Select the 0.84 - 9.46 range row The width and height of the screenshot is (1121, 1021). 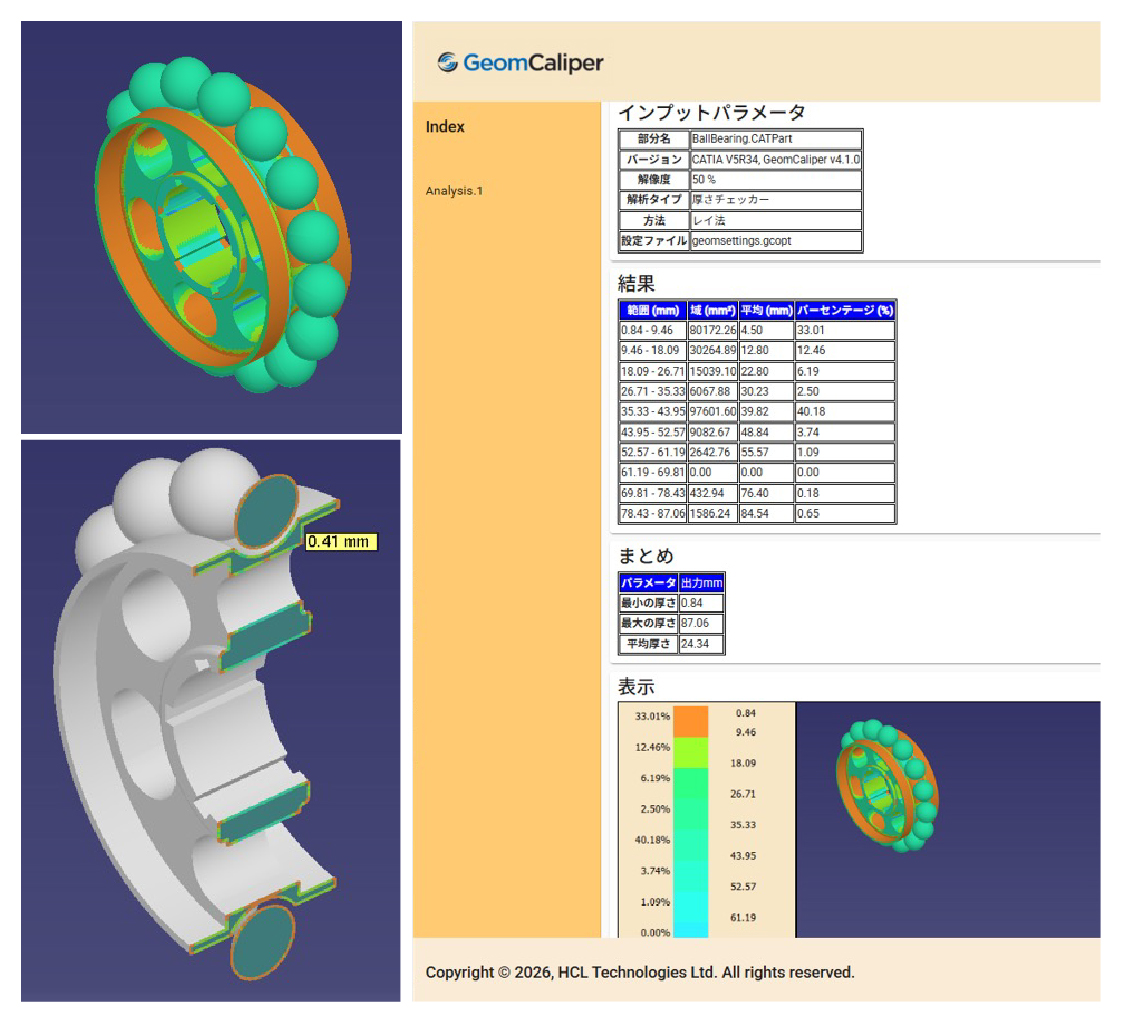point(757,330)
